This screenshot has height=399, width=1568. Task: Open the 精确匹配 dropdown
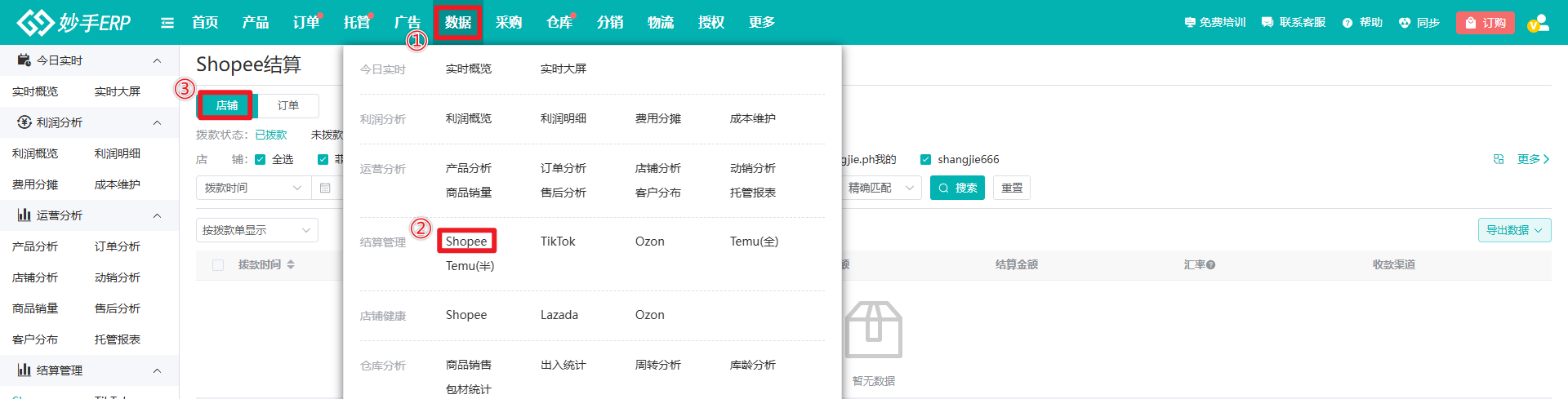pos(881,188)
